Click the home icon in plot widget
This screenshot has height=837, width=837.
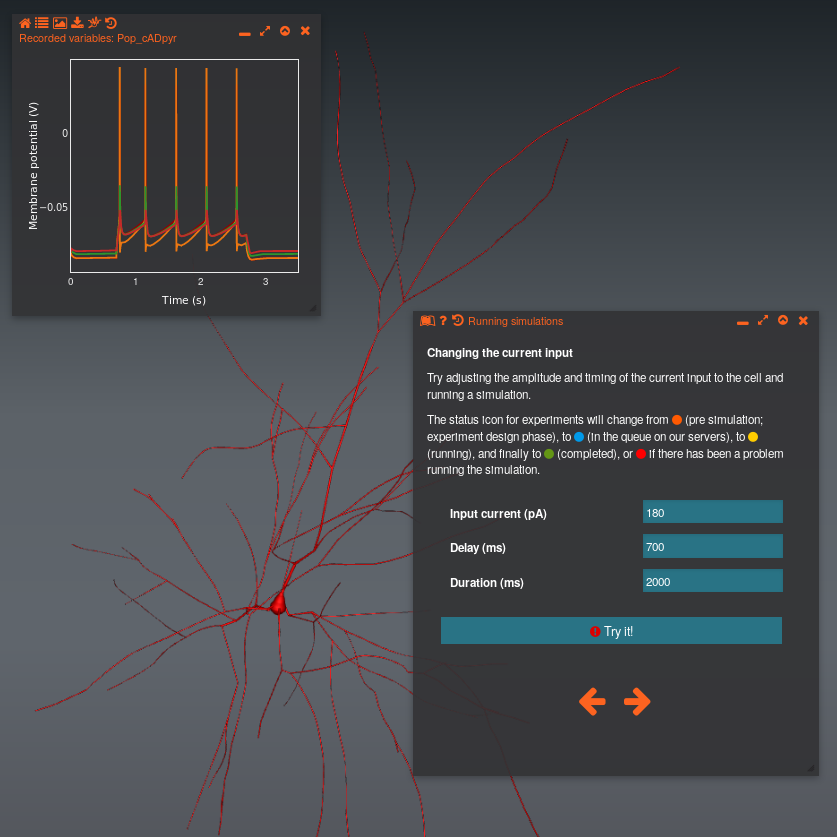[x=25, y=23]
